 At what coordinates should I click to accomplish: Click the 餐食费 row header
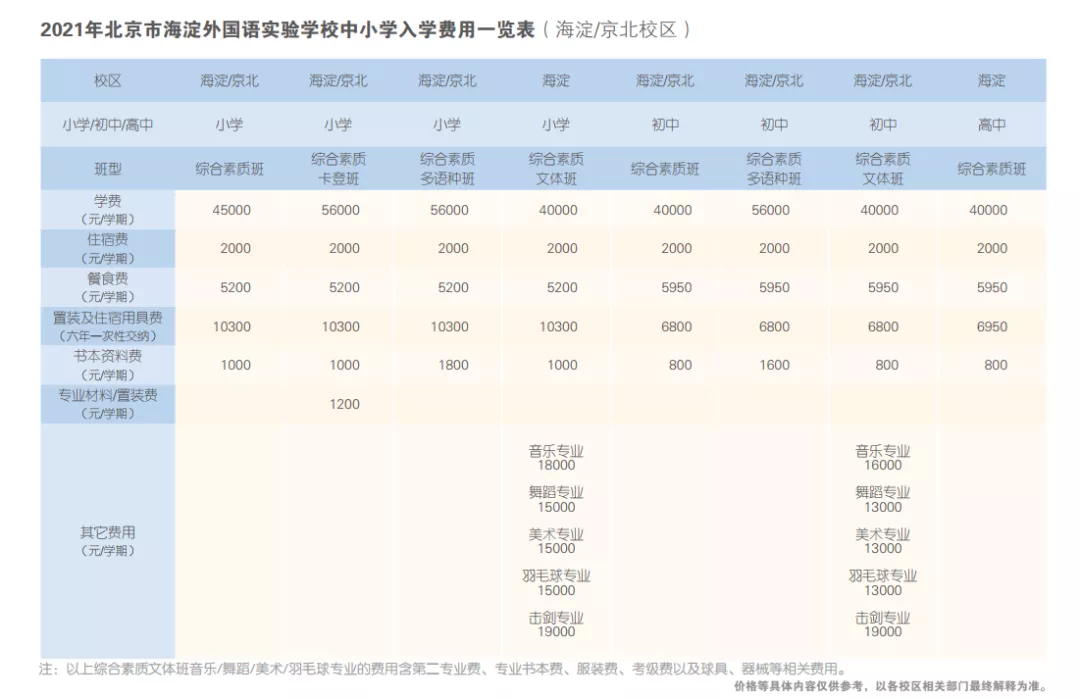click(x=107, y=287)
